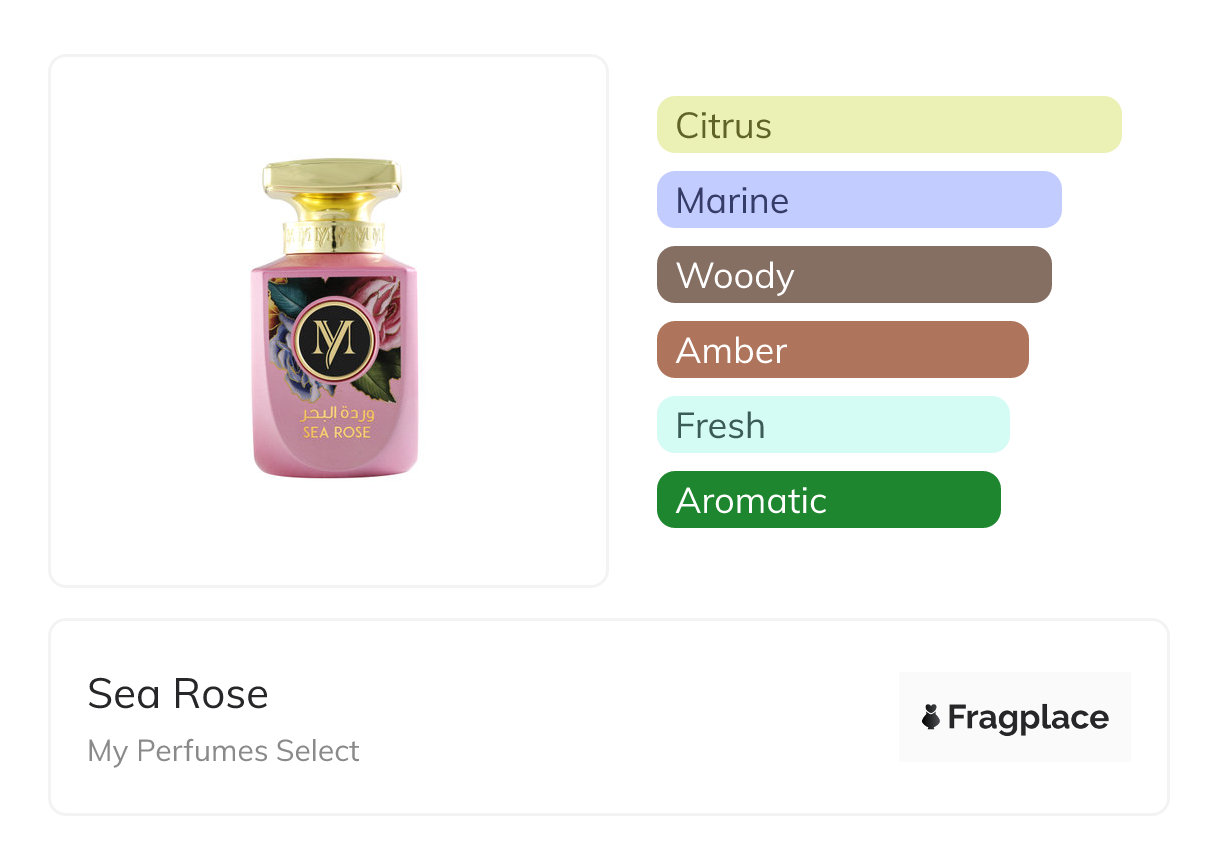Open the My Perfumes Select brand link
This screenshot has width=1218, height=864.
pyautogui.click(x=223, y=751)
